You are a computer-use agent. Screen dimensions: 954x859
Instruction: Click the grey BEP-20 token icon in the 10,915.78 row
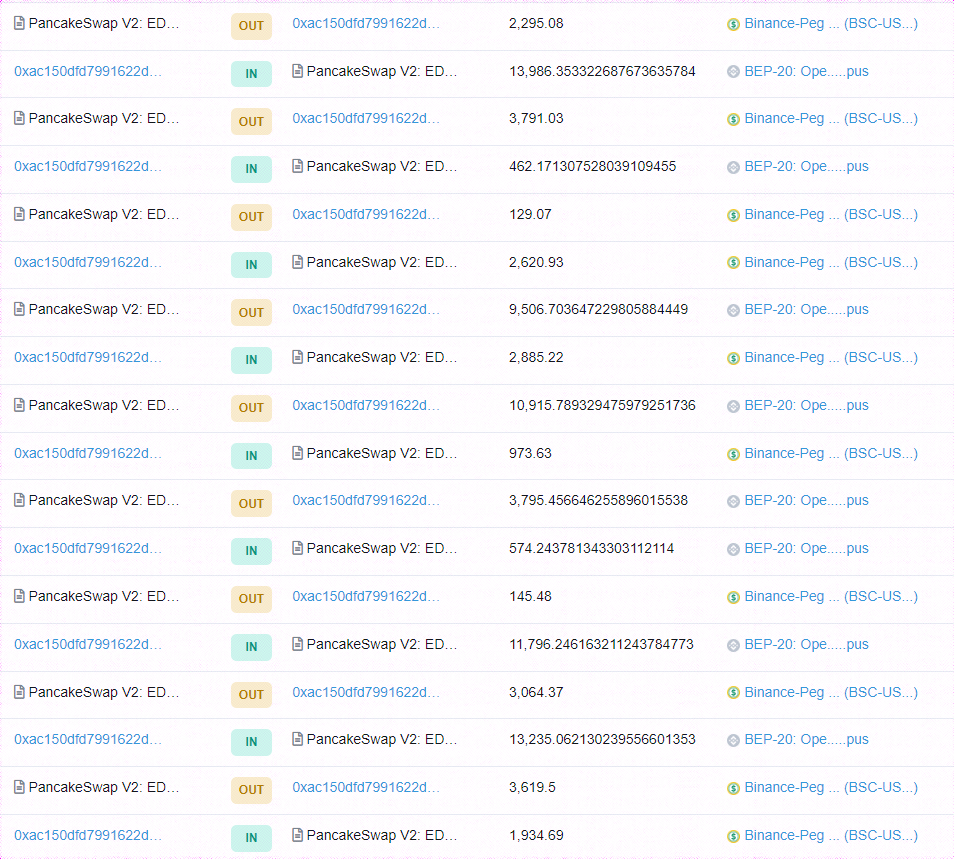coord(733,406)
